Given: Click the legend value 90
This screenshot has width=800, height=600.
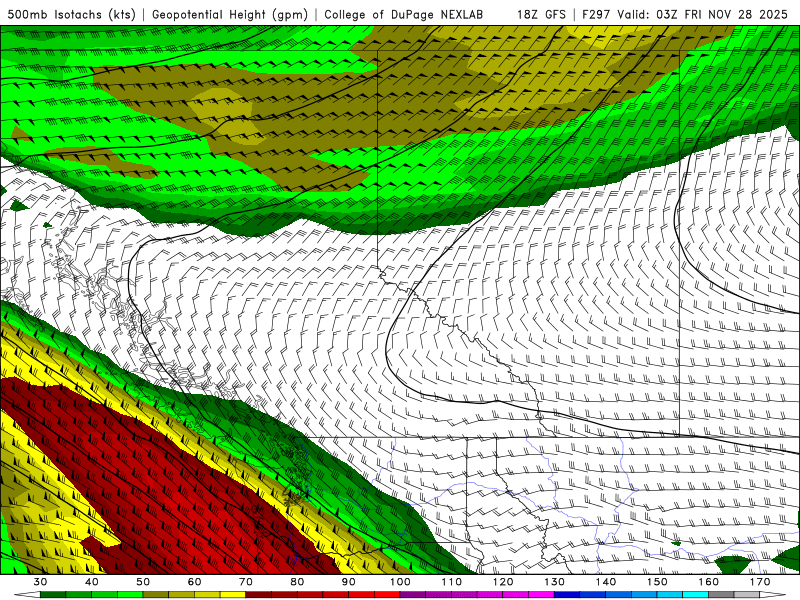Looking at the screenshot, I should tap(349, 582).
